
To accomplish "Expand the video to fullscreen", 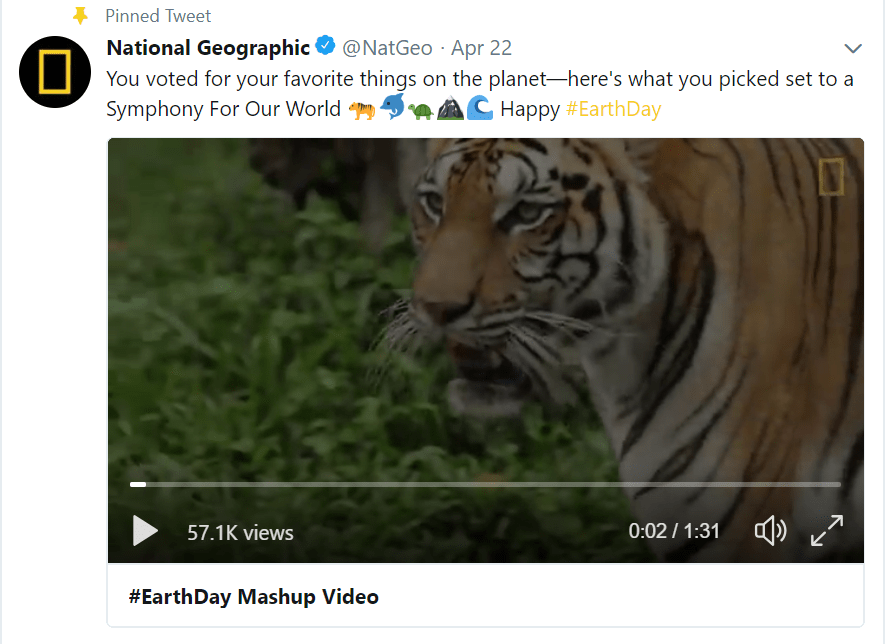I will click(x=829, y=531).
